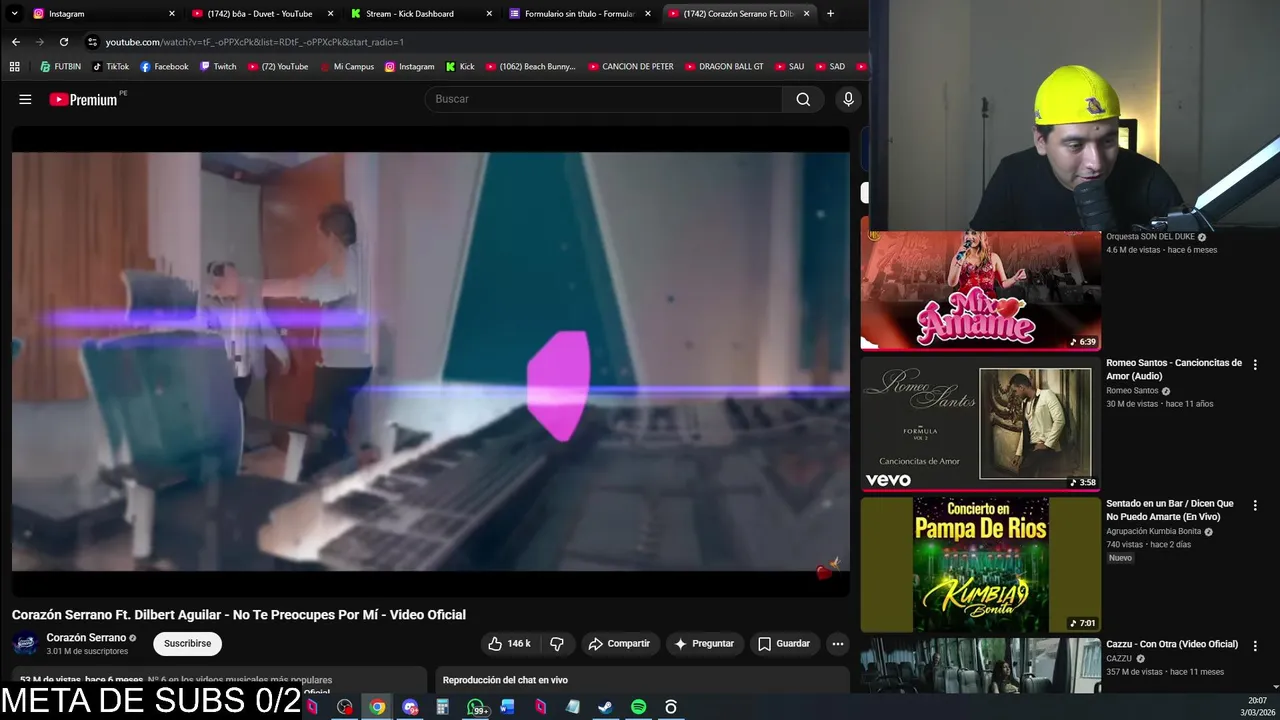Open the (72) YouTube bookmark
This screenshot has width=1280, height=720.
[277, 66]
